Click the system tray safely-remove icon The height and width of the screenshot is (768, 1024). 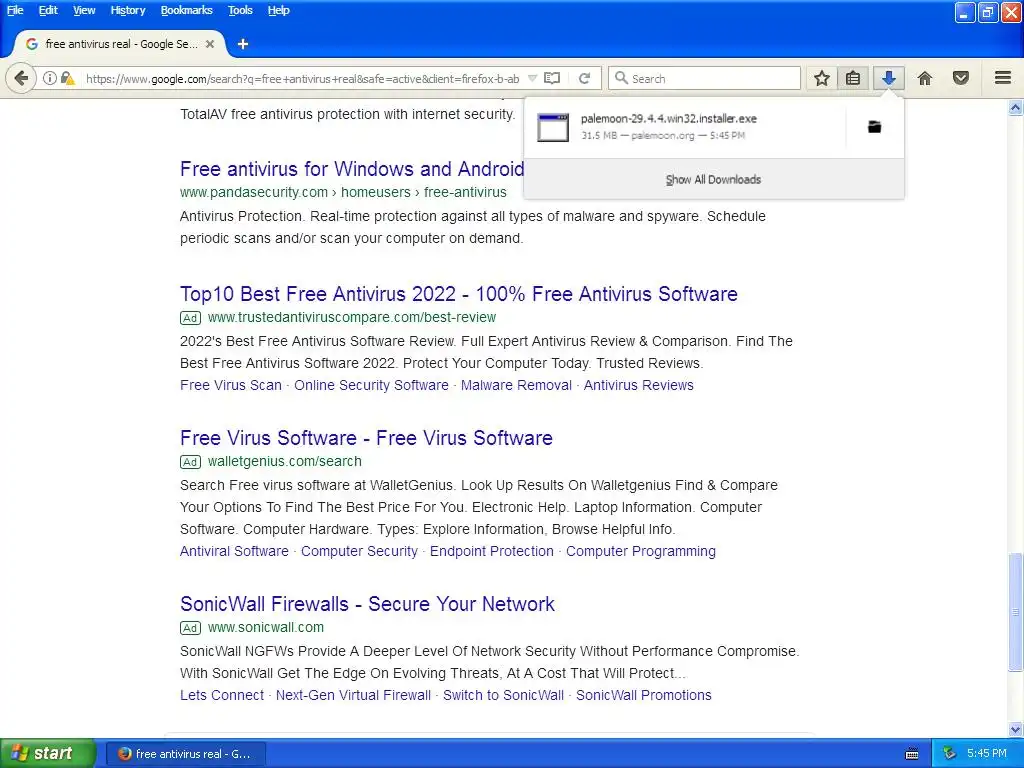pyautogui.click(x=950, y=753)
